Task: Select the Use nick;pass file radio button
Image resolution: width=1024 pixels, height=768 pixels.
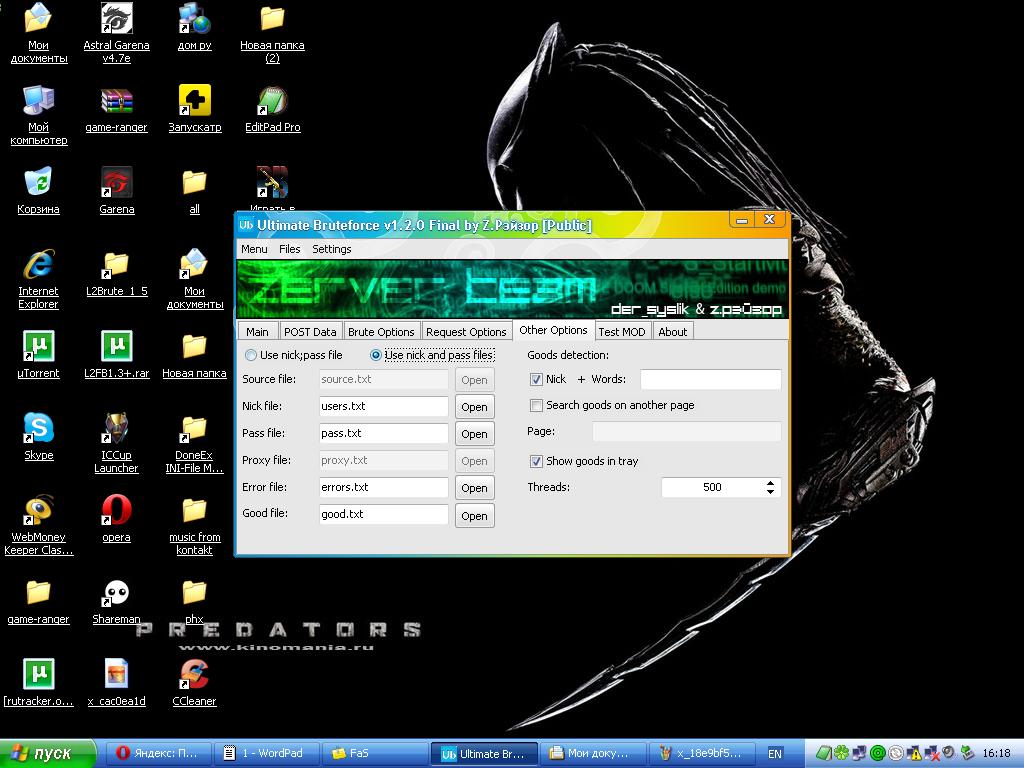Action: click(x=250, y=355)
